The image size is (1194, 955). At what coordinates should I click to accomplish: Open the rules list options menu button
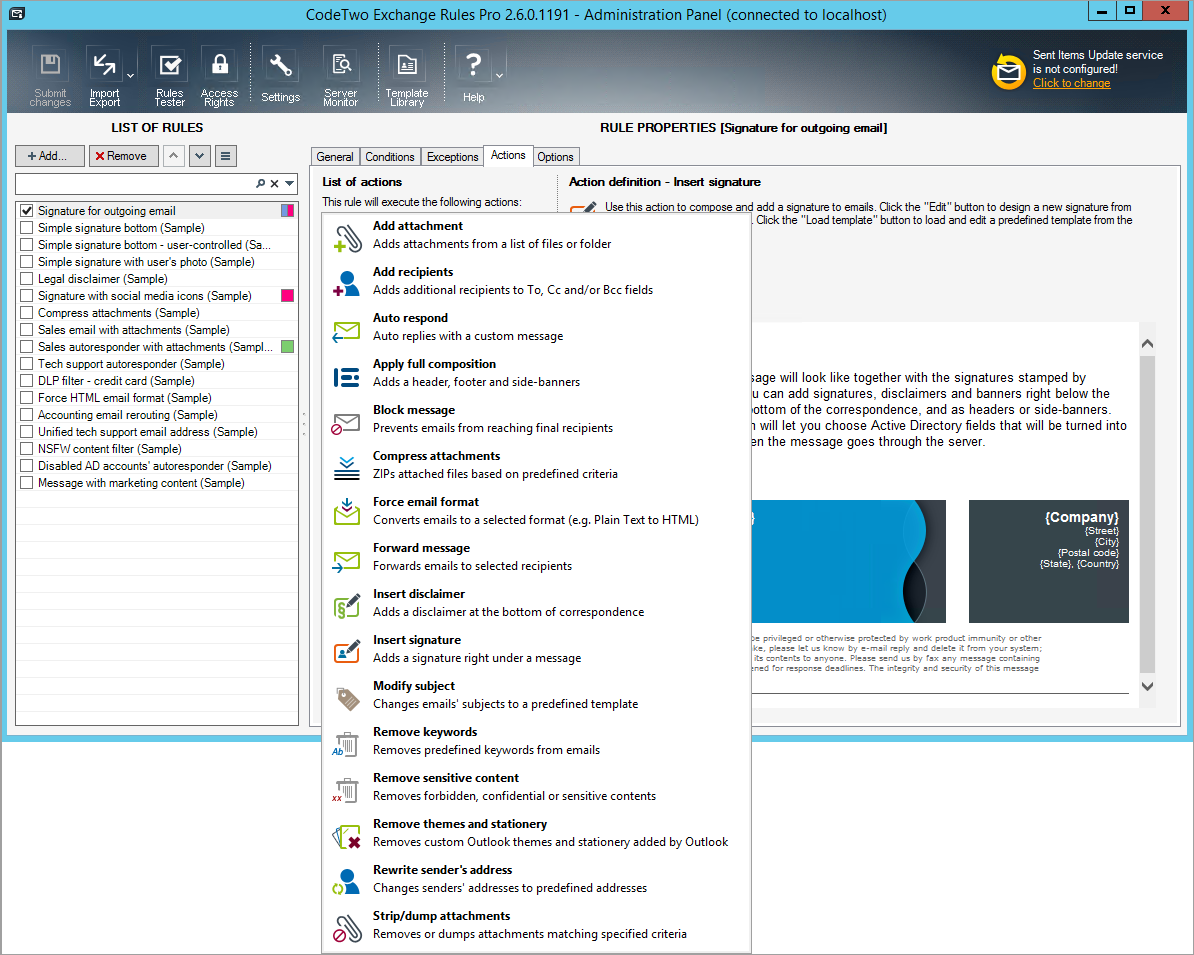[x=225, y=156]
